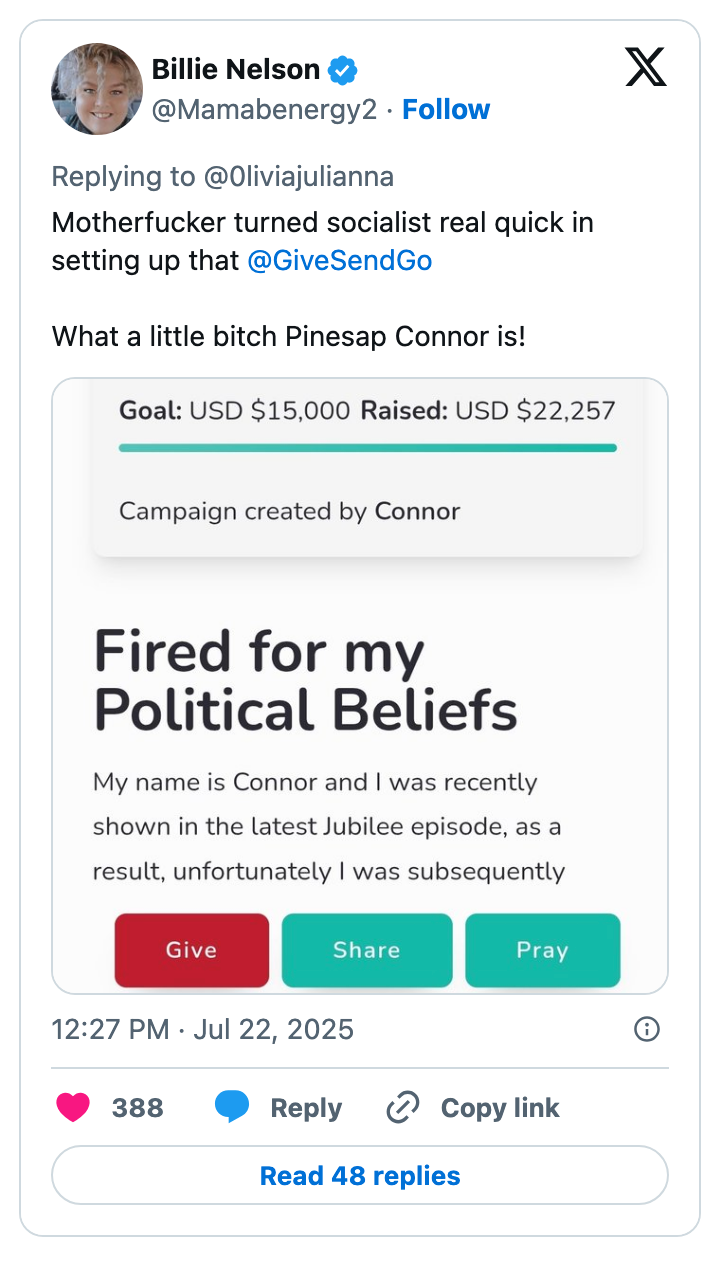Like the tweet with the heart icon
This screenshot has width=722, height=1262.
click(x=74, y=1108)
